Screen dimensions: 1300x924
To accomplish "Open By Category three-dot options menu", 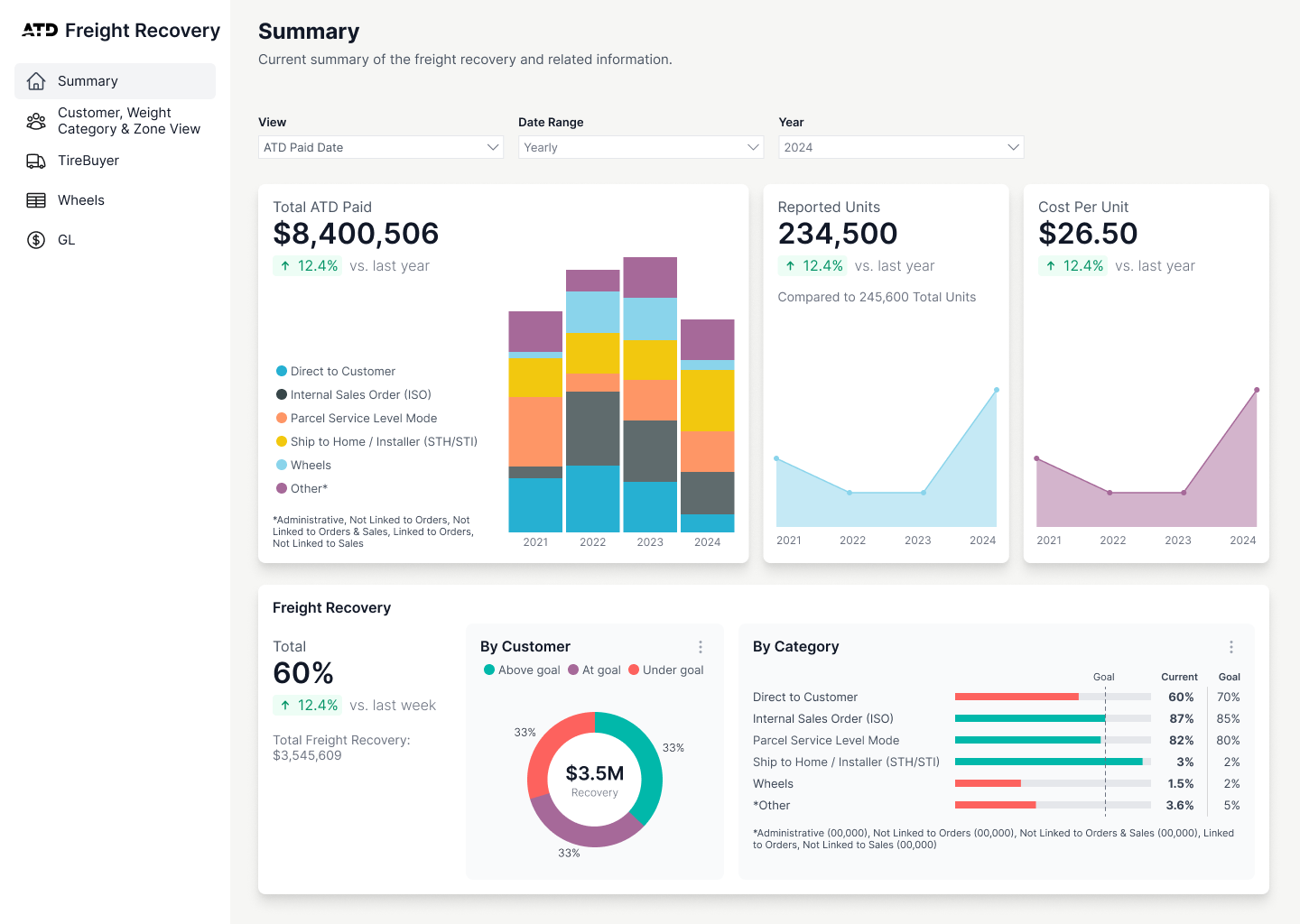I will click(1231, 647).
